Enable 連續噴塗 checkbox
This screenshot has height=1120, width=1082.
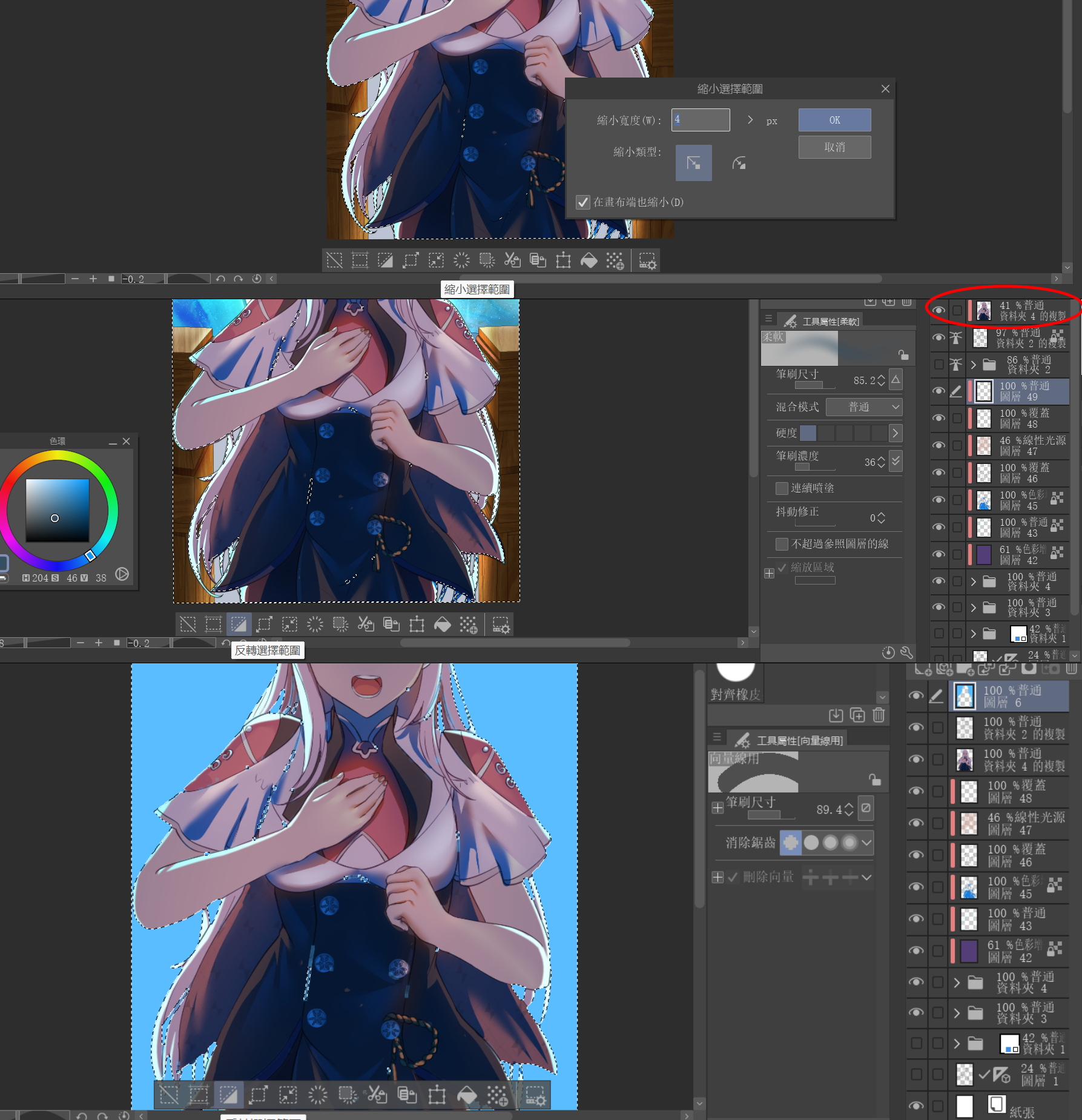782,488
